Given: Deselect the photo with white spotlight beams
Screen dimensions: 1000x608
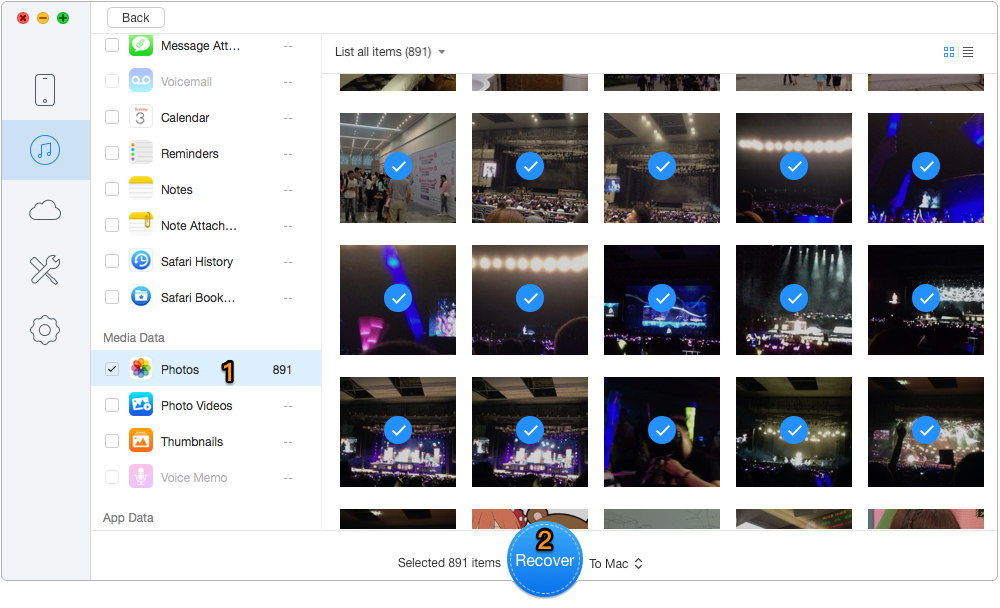Looking at the screenshot, I should pyautogui.click(x=794, y=300).
